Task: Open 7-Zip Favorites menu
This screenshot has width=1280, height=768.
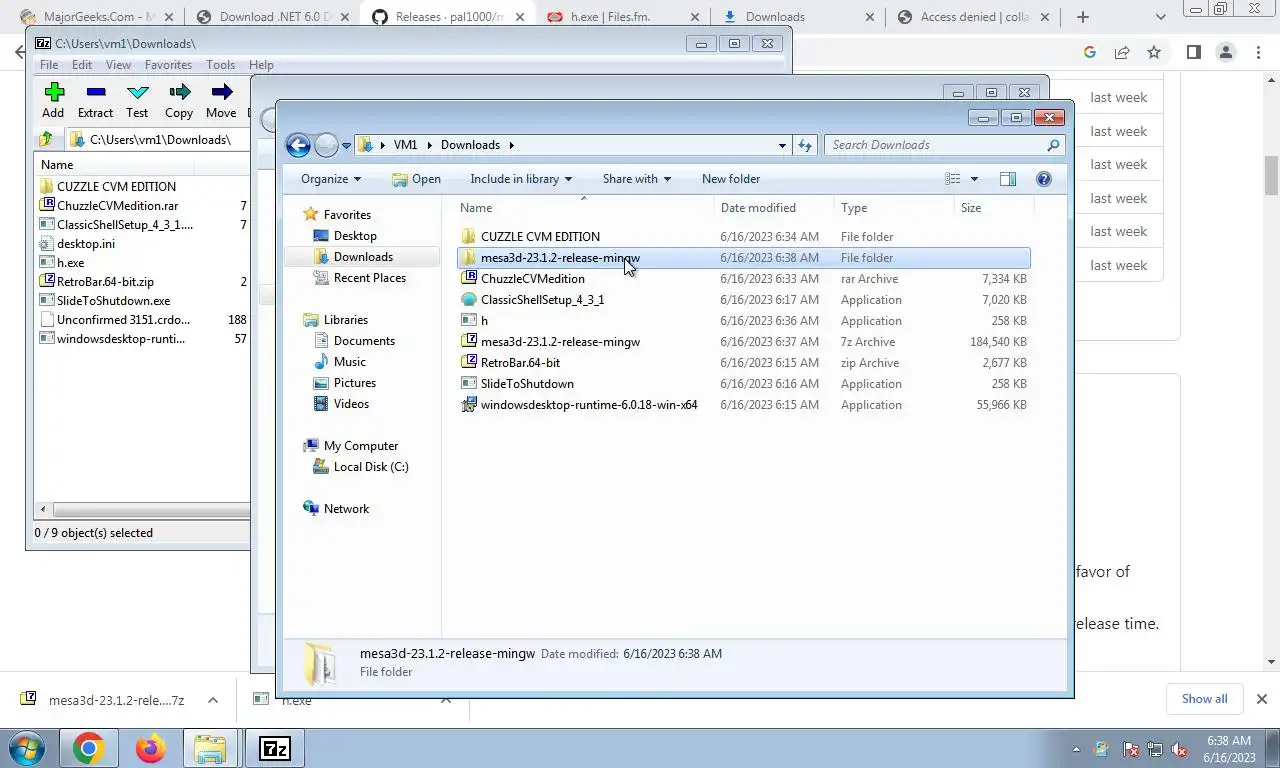Action: click(168, 65)
